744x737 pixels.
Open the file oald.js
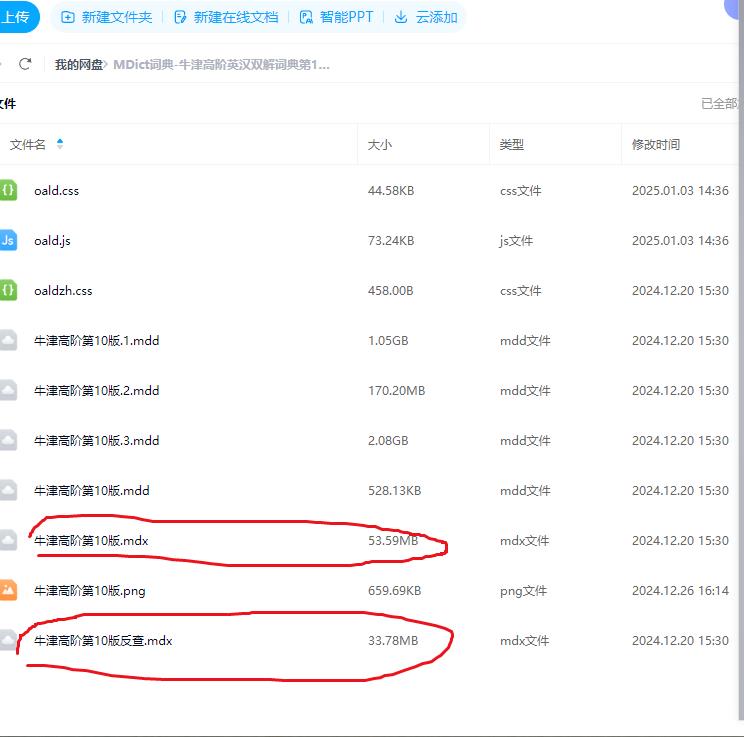[x=52, y=241]
